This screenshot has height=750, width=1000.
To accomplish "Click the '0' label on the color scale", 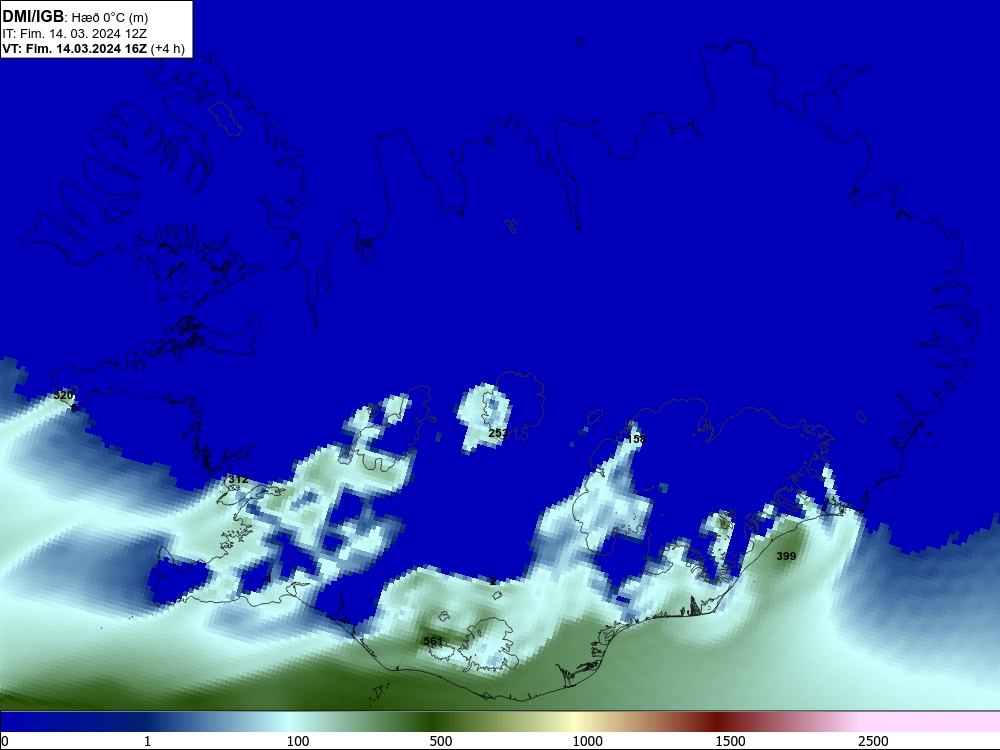I will pyautogui.click(x=5, y=741).
